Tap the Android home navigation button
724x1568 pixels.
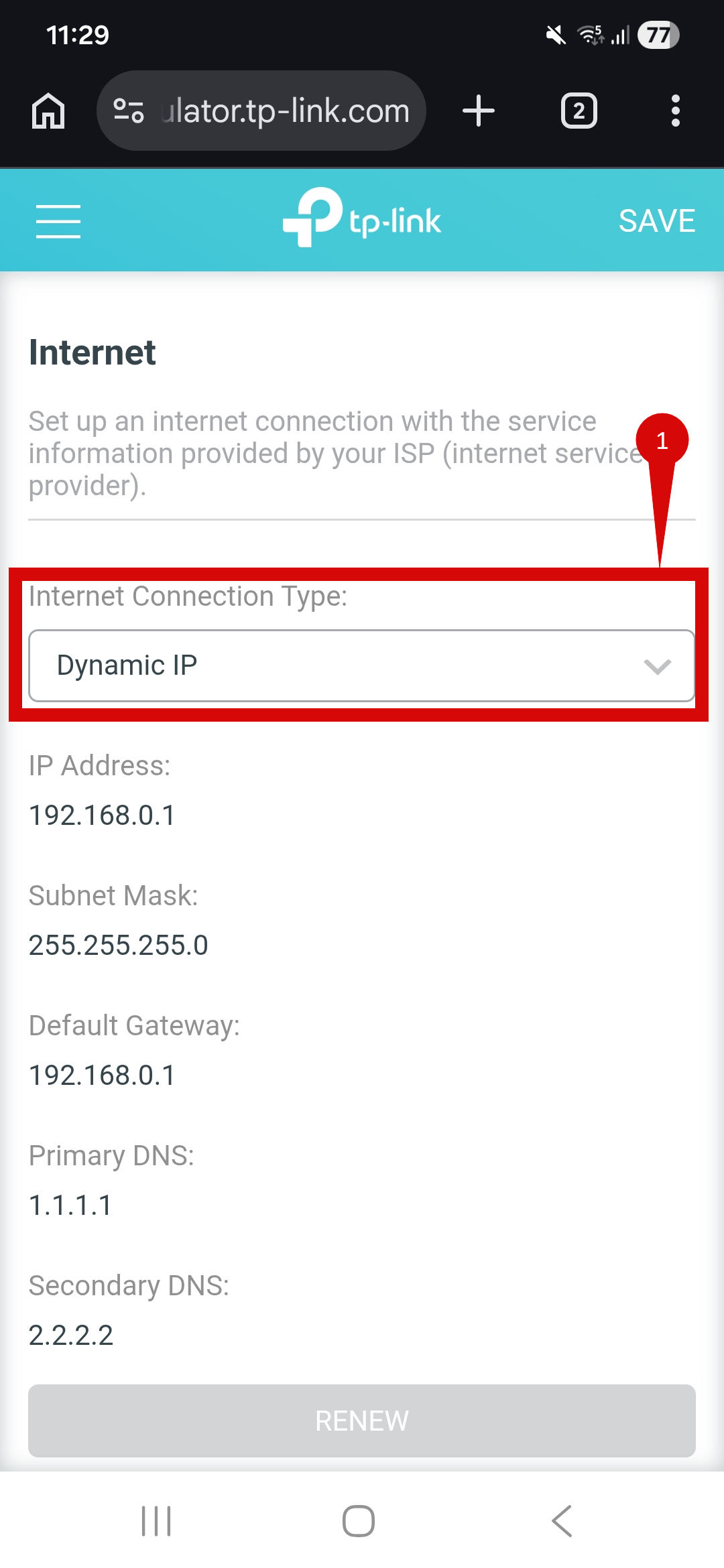(x=359, y=1520)
